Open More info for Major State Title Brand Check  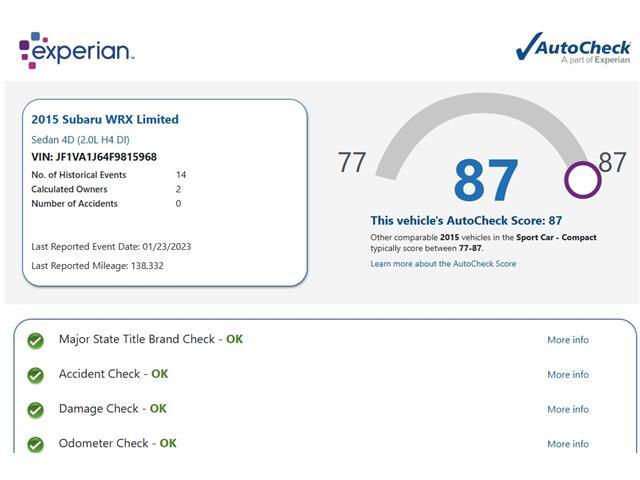(568, 340)
